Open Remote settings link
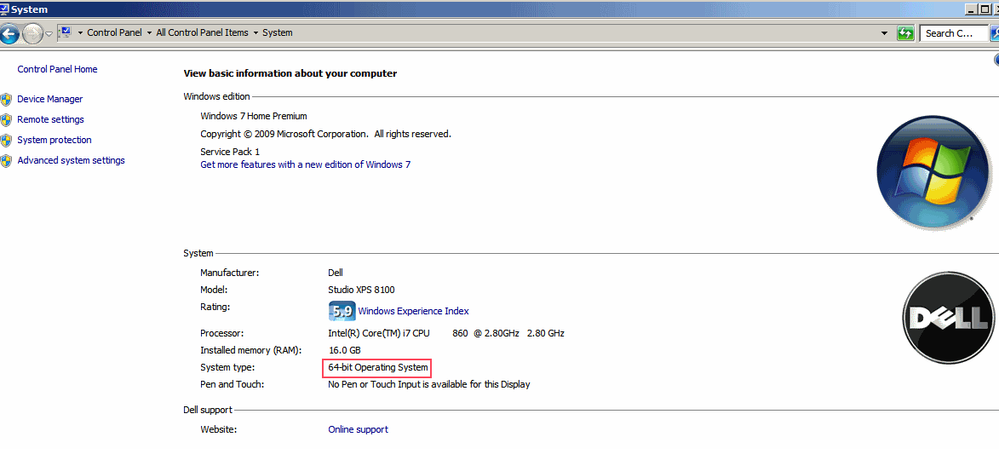This screenshot has width=999, height=449. [x=50, y=120]
